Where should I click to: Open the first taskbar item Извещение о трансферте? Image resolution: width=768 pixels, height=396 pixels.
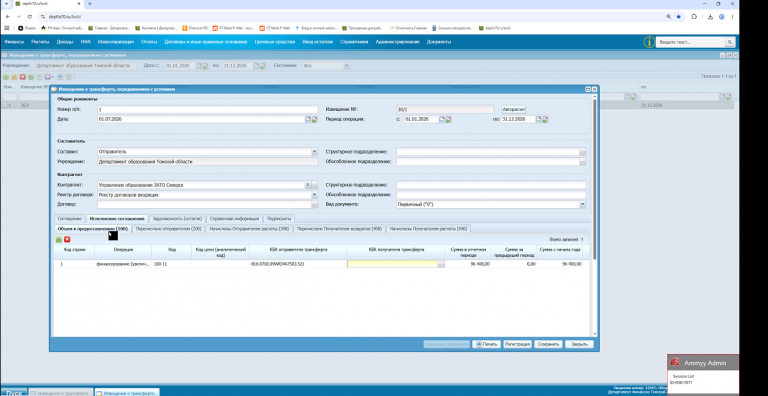click(60, 393)
